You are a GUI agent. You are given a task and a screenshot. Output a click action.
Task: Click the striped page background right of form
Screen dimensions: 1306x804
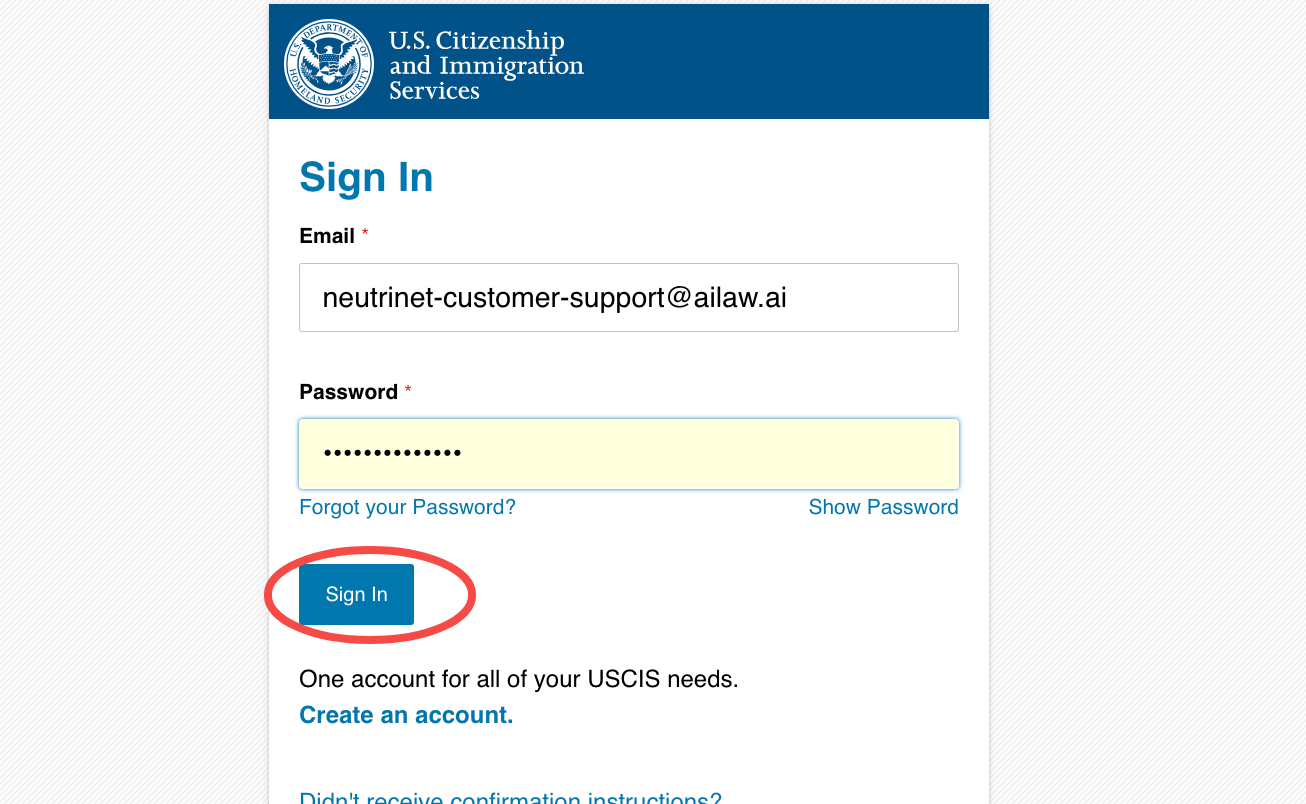[1148, 402]
